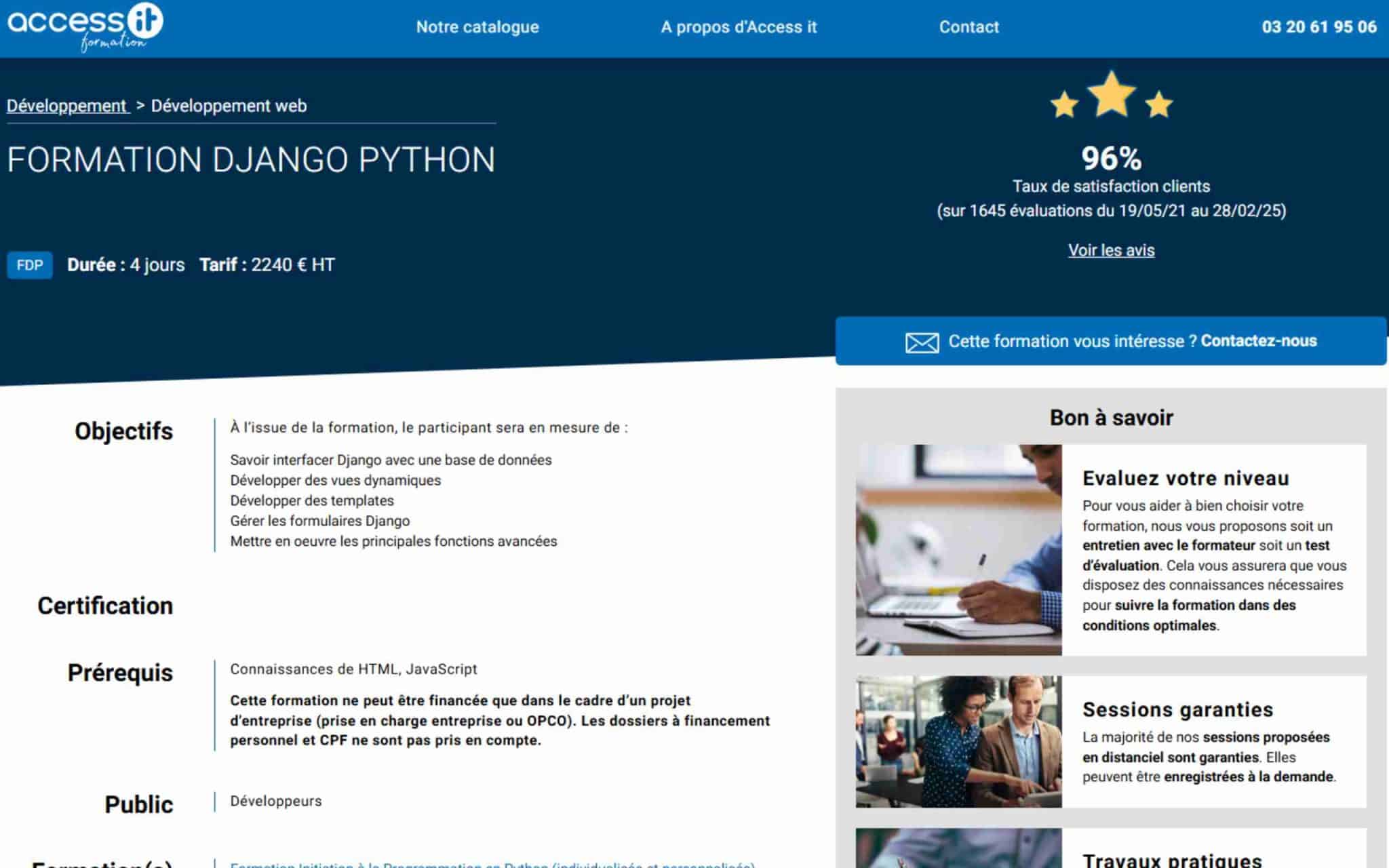Click the Public section heading
The height and width of the screenshot is (868, 1389).
click(138, 804)
